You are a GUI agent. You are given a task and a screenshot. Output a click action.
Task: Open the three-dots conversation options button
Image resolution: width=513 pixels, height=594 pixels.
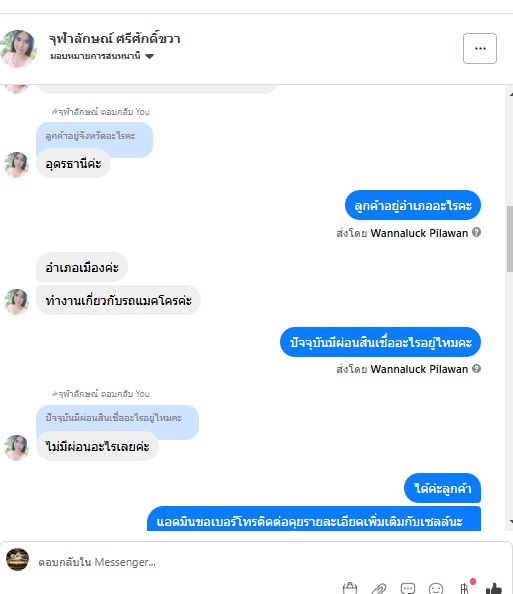480,48
